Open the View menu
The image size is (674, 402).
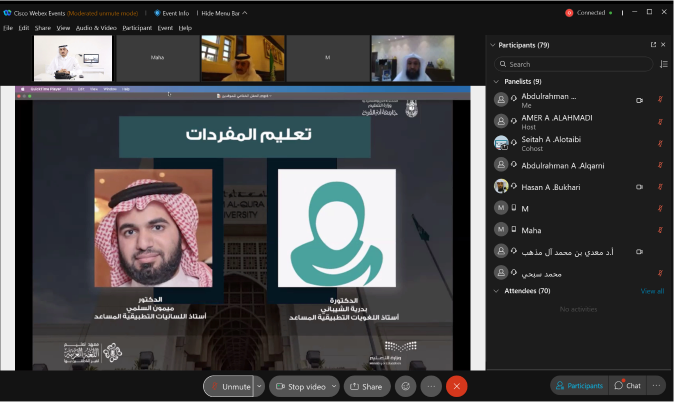(63, 28)
